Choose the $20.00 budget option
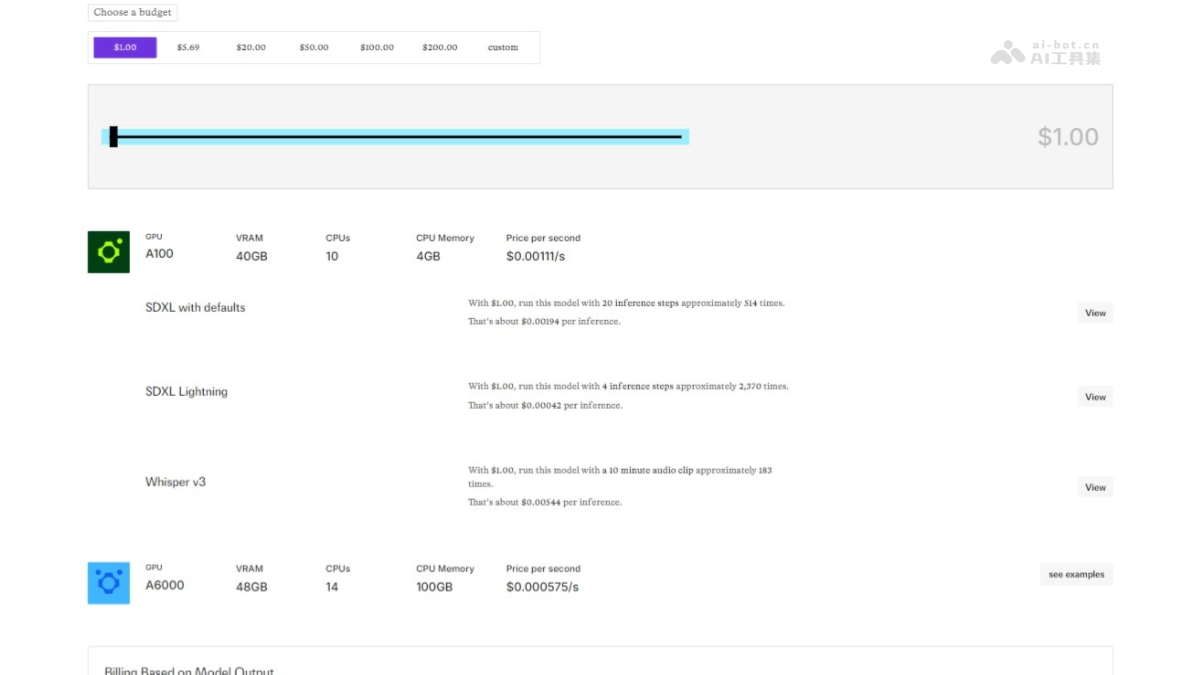 point(251,47)
